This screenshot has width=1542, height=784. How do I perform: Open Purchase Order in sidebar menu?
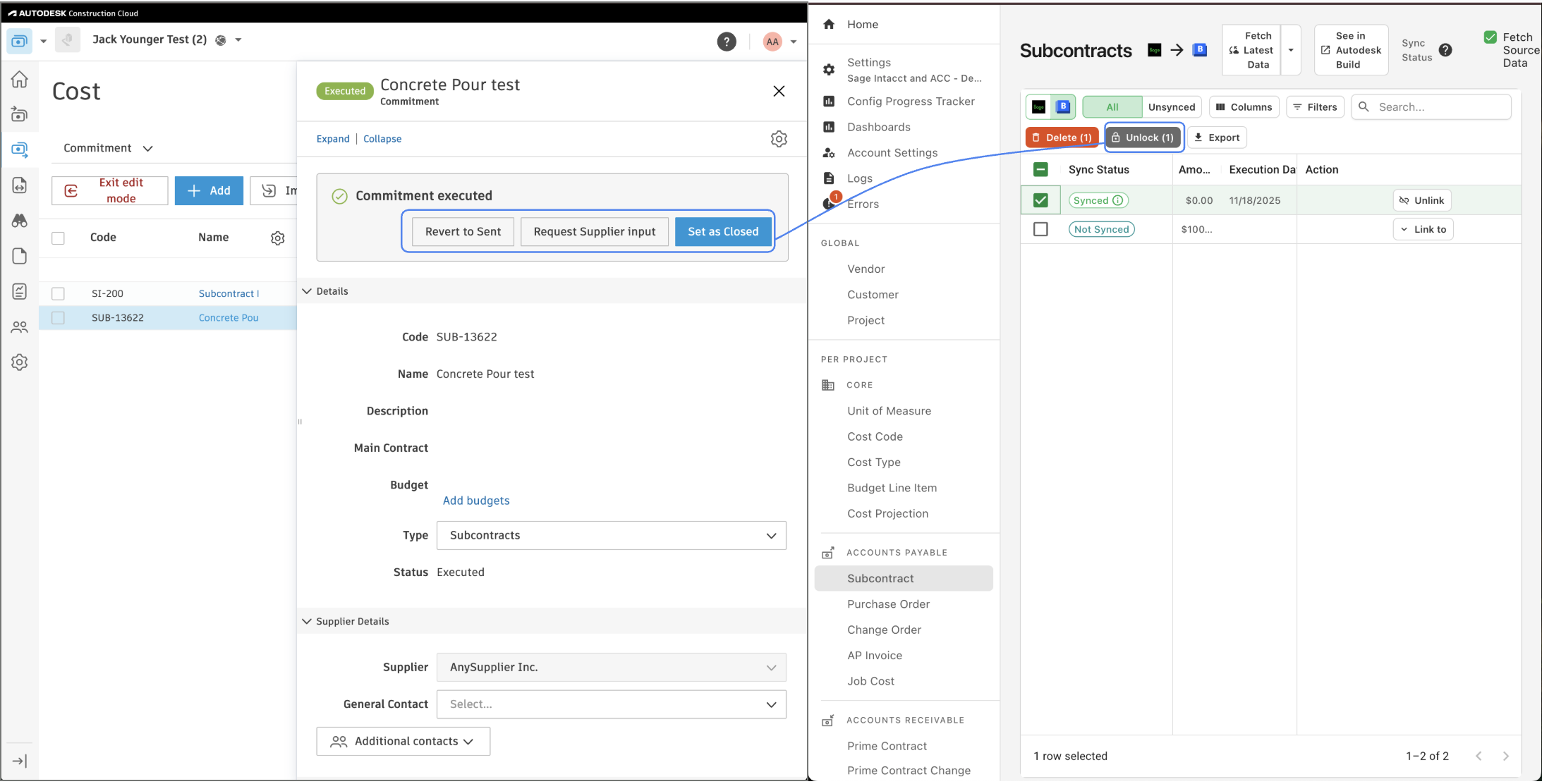click(888, 604)
